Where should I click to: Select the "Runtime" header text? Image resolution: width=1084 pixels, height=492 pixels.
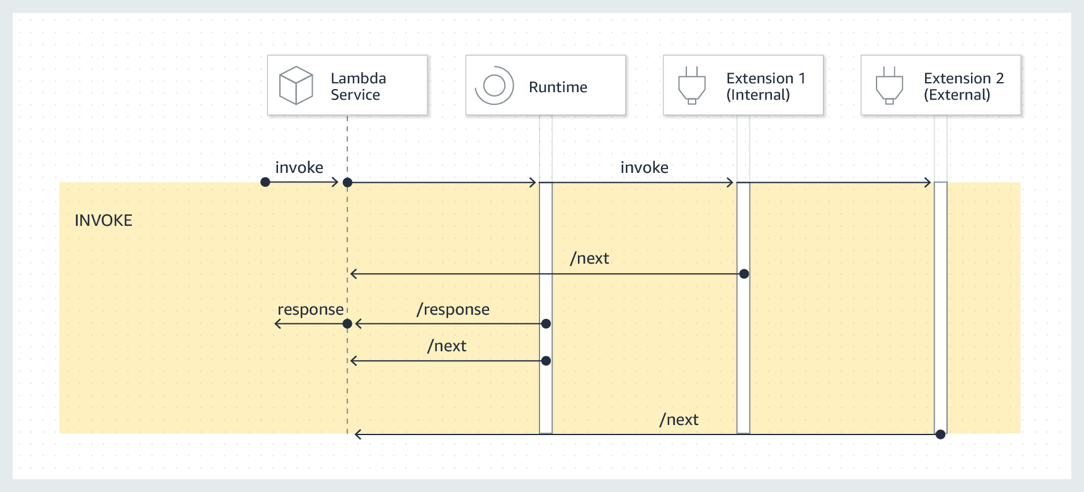pos(558,87)
